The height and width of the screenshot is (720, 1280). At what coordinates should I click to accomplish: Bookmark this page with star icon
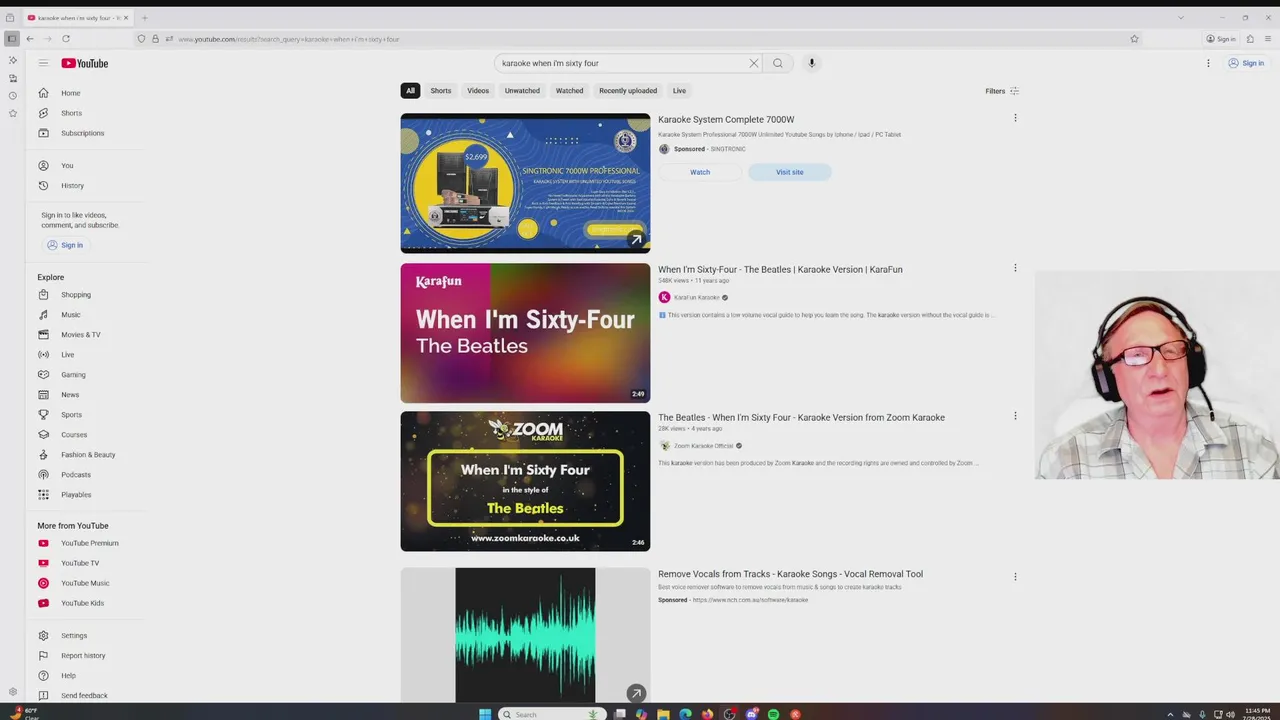click(1134, 39)
